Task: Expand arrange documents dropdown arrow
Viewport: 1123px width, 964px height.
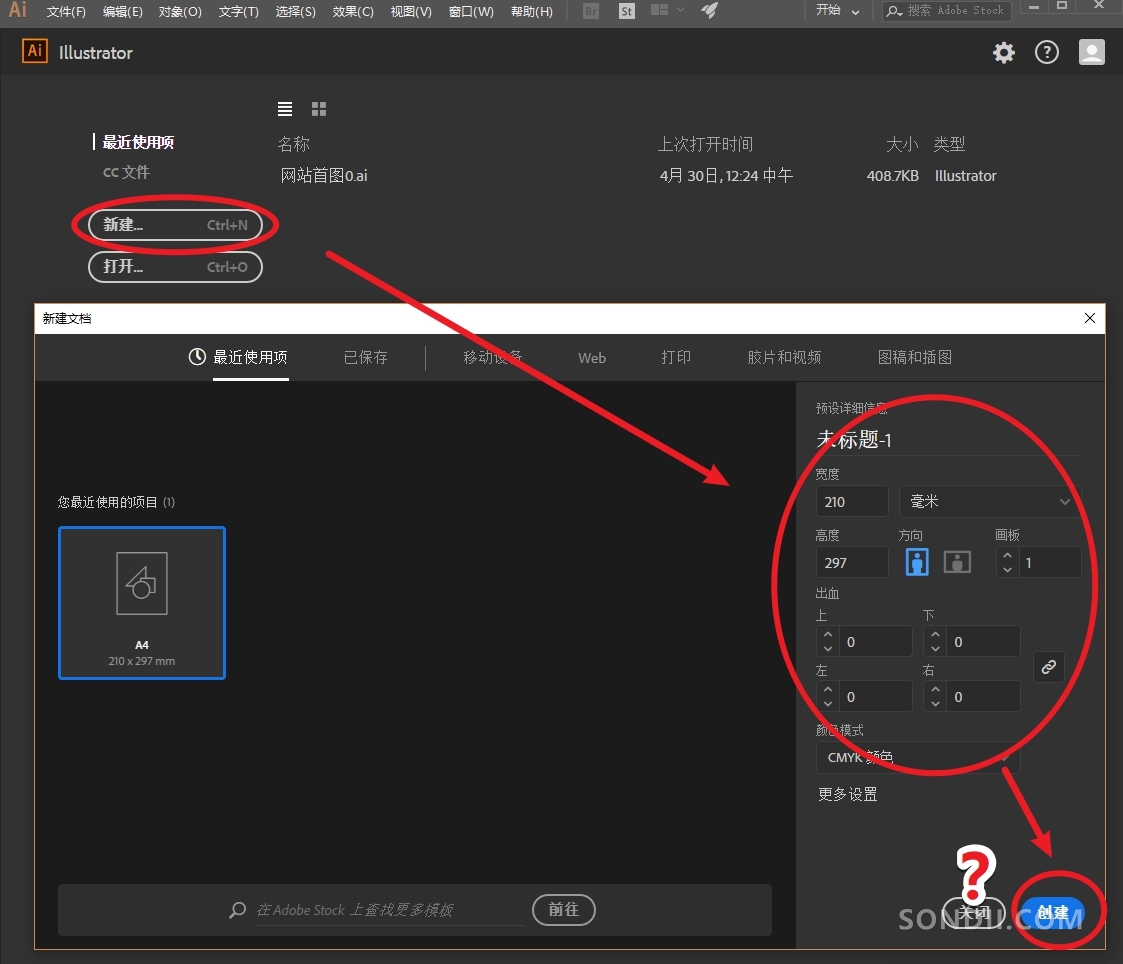Action: click(680, 10)
